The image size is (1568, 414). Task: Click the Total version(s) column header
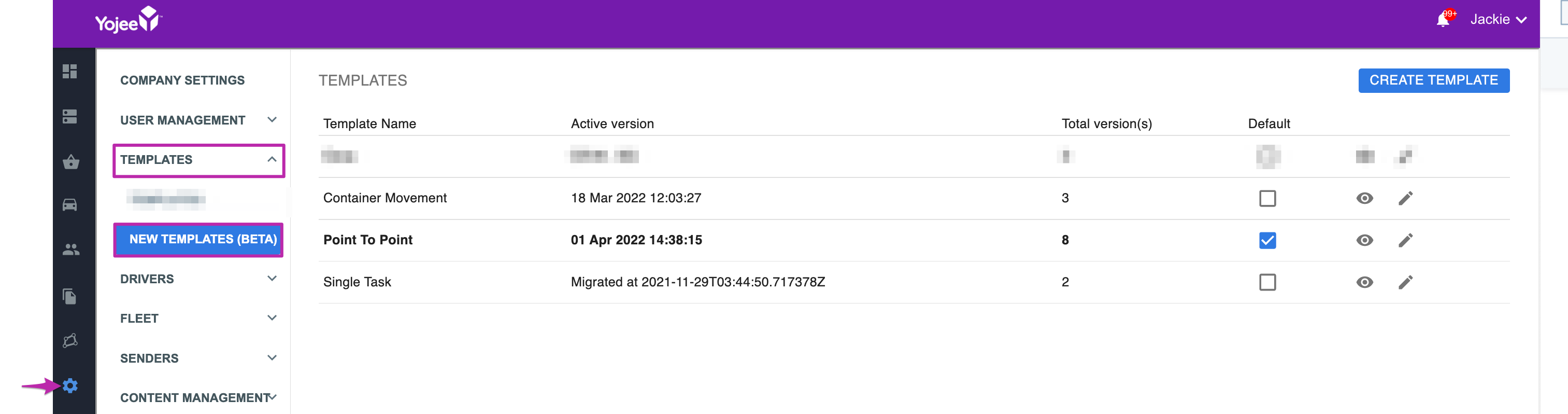click(x=1107, y=124)
